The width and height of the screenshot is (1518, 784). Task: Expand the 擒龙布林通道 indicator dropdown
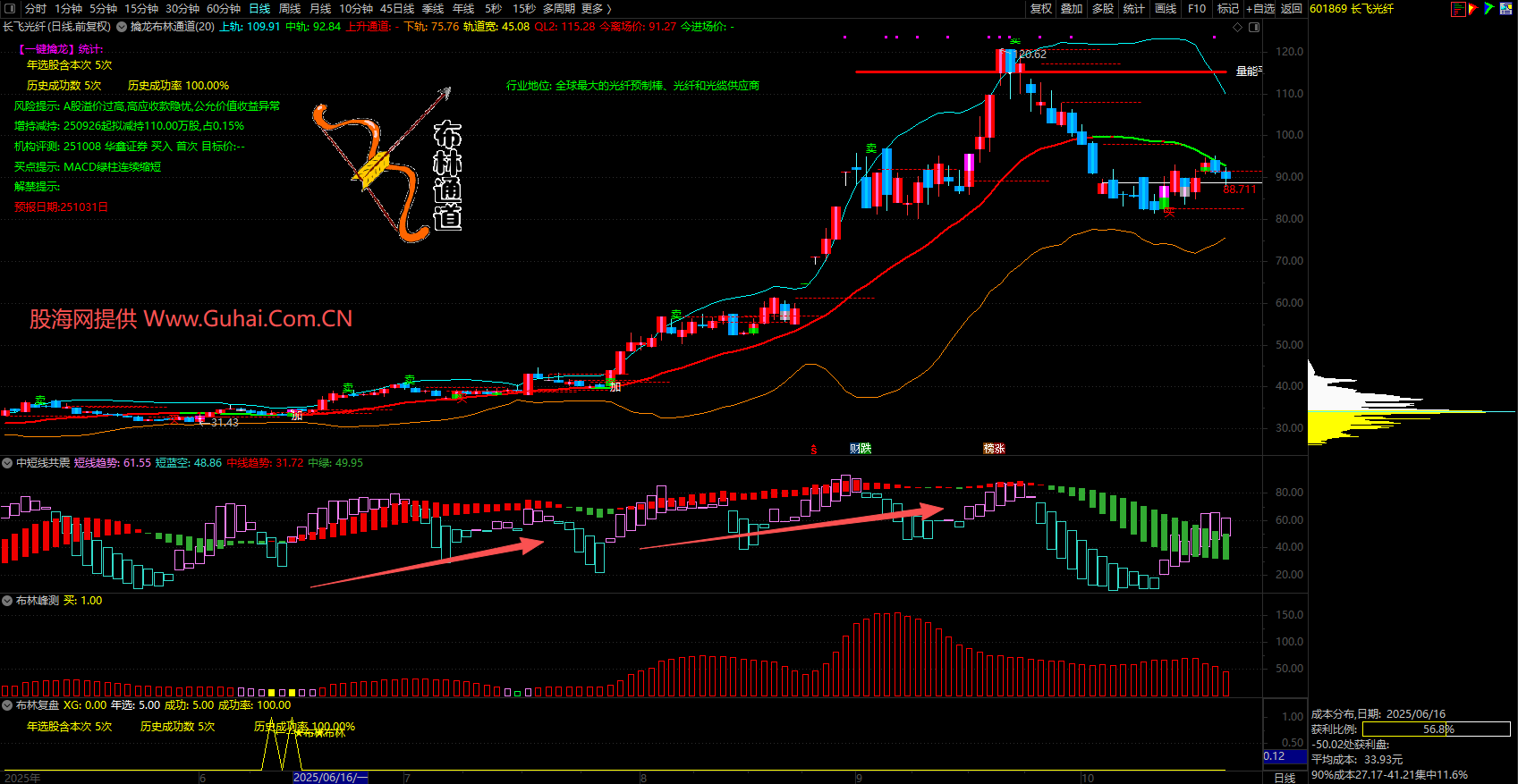point(122,27)
